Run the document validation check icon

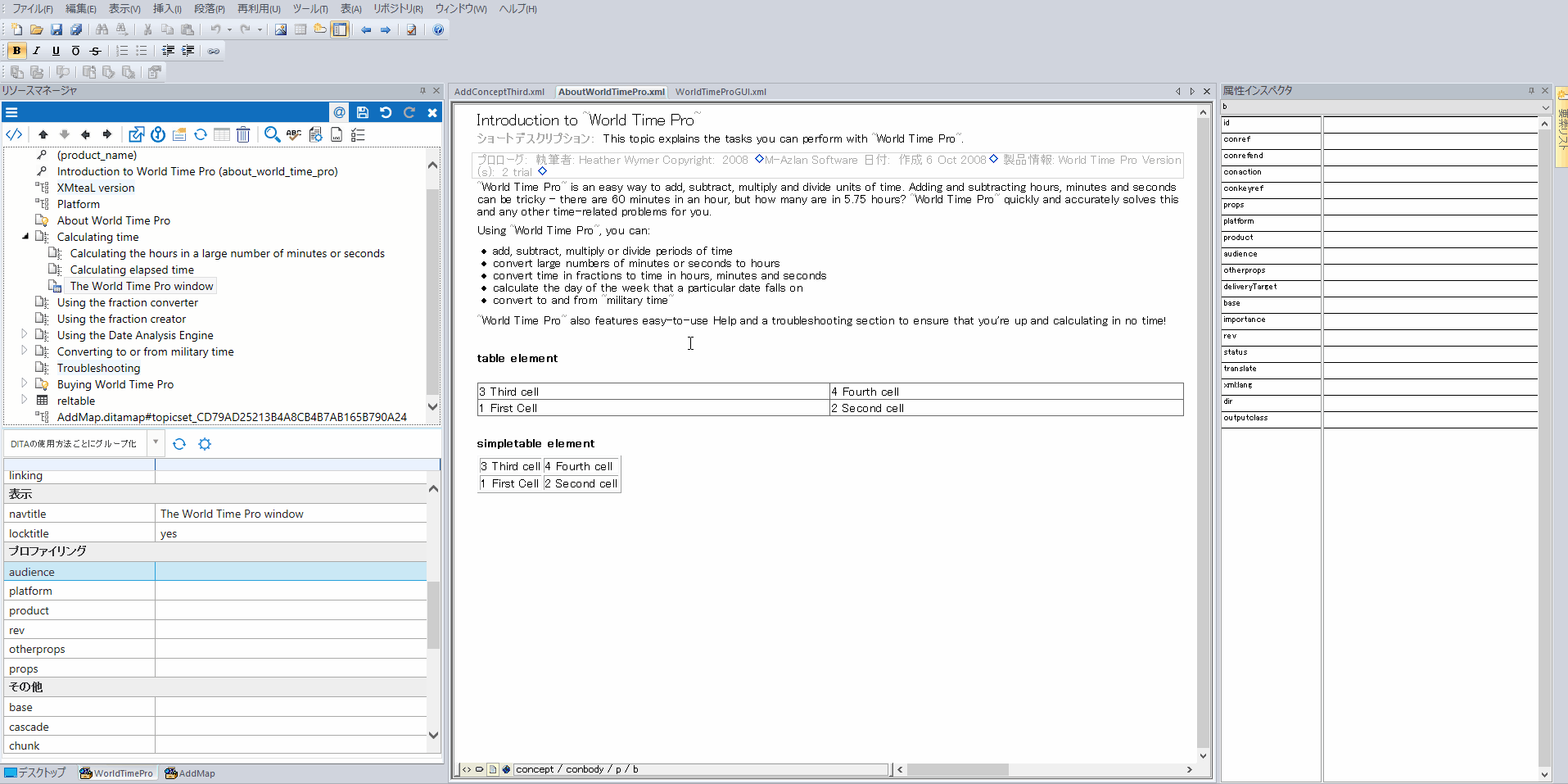(x=412, y=29)
